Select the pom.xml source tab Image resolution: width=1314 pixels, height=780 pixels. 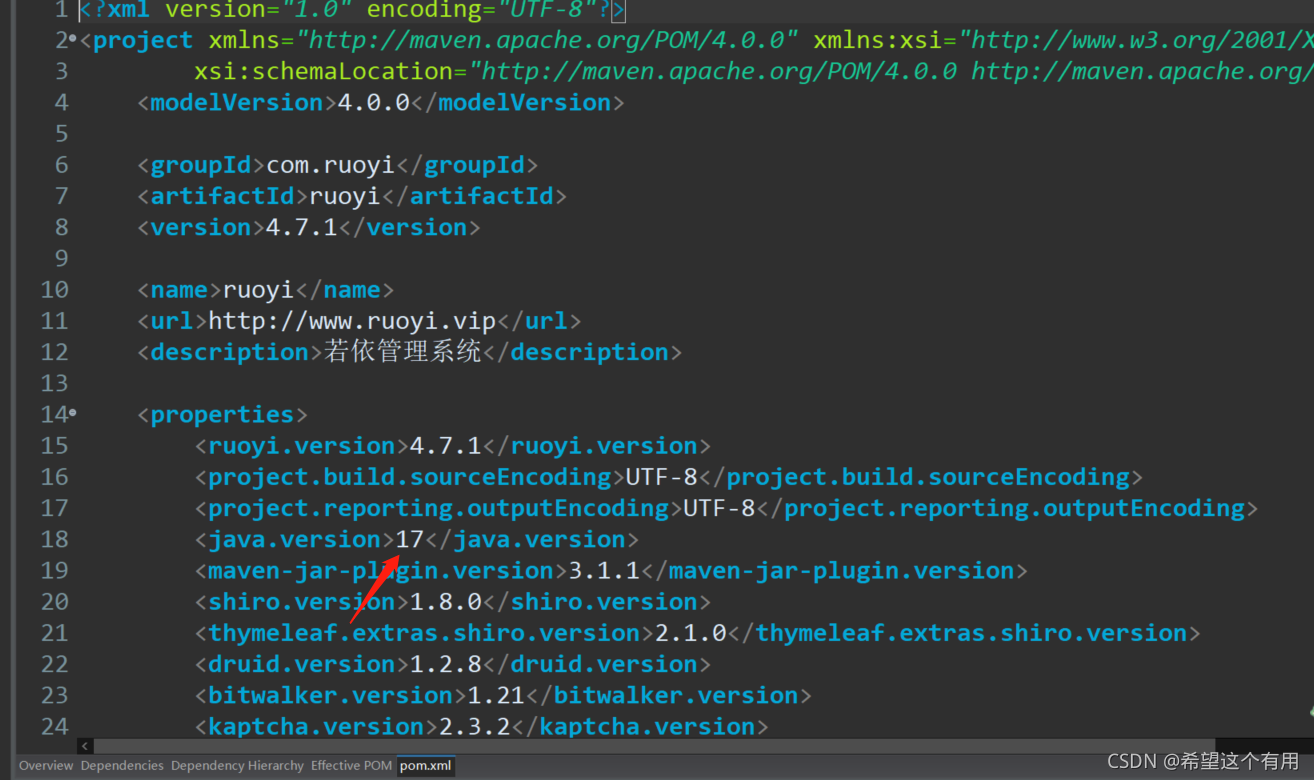(426, 766)
